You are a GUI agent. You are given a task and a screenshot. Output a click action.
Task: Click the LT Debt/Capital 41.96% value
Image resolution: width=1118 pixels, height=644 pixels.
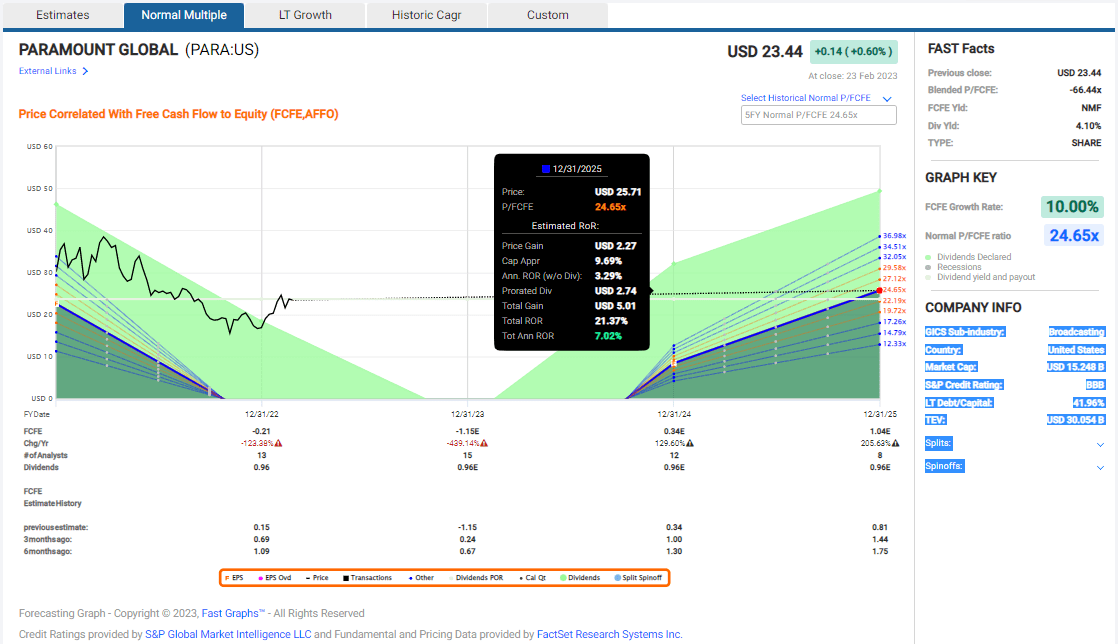[1089, 403]
